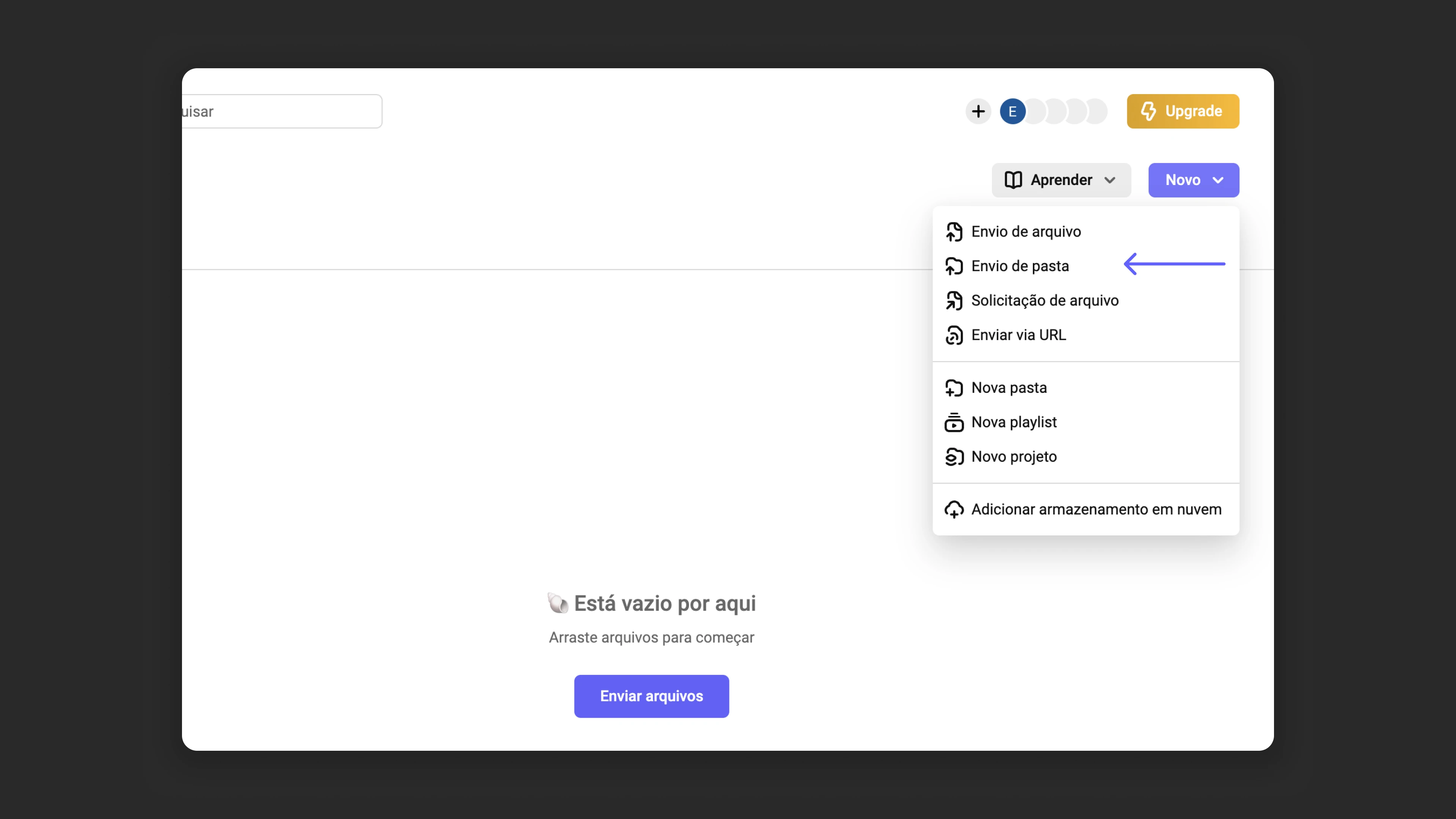Screen dimensions: 1456x819
Task: Click the Enviar arquivos button
Action: coord(651,697)
